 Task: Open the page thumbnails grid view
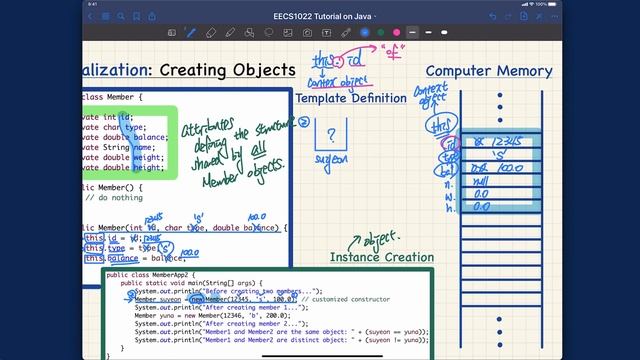(x=106, y=16)
